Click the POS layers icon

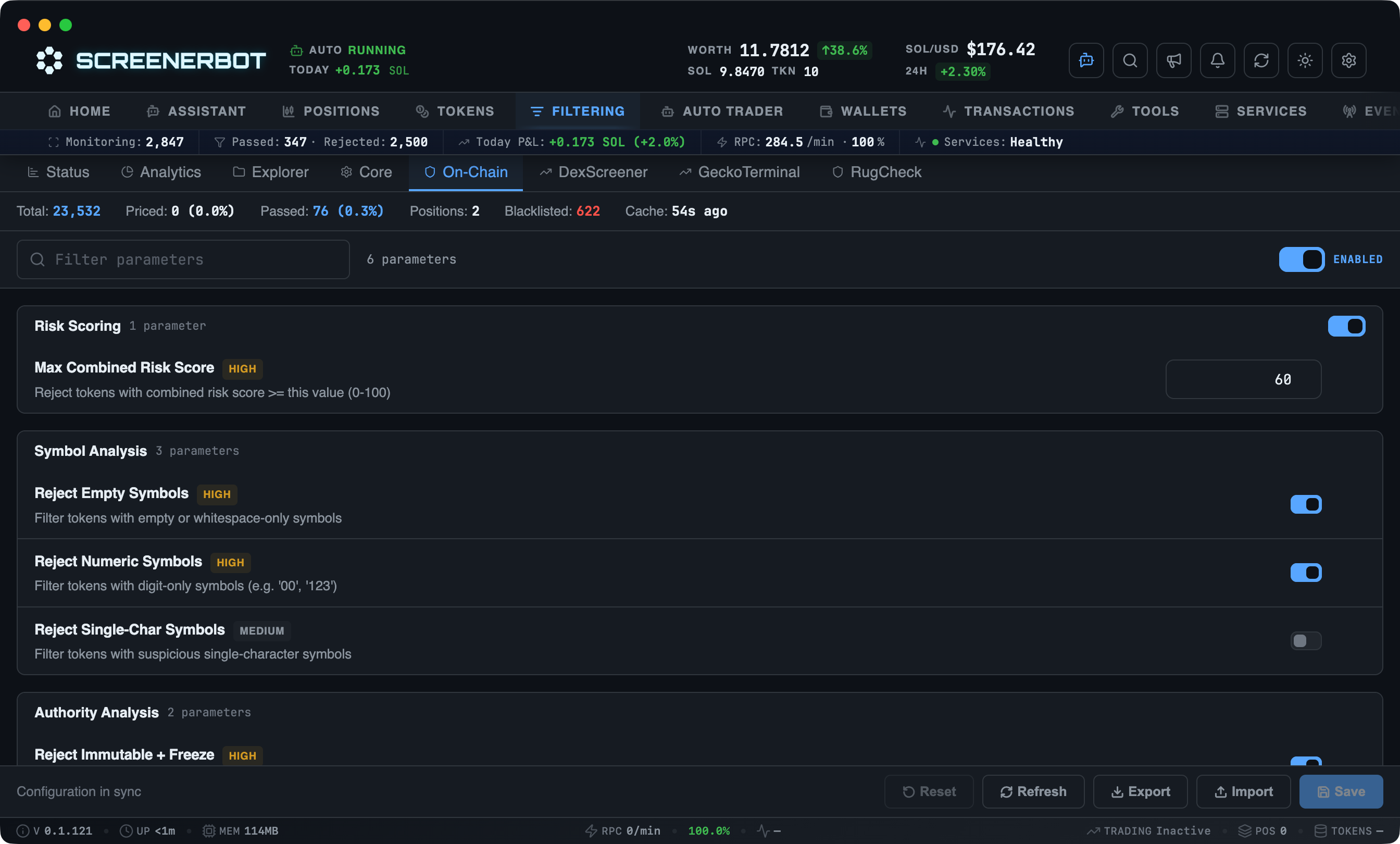tap(1244, 831)
